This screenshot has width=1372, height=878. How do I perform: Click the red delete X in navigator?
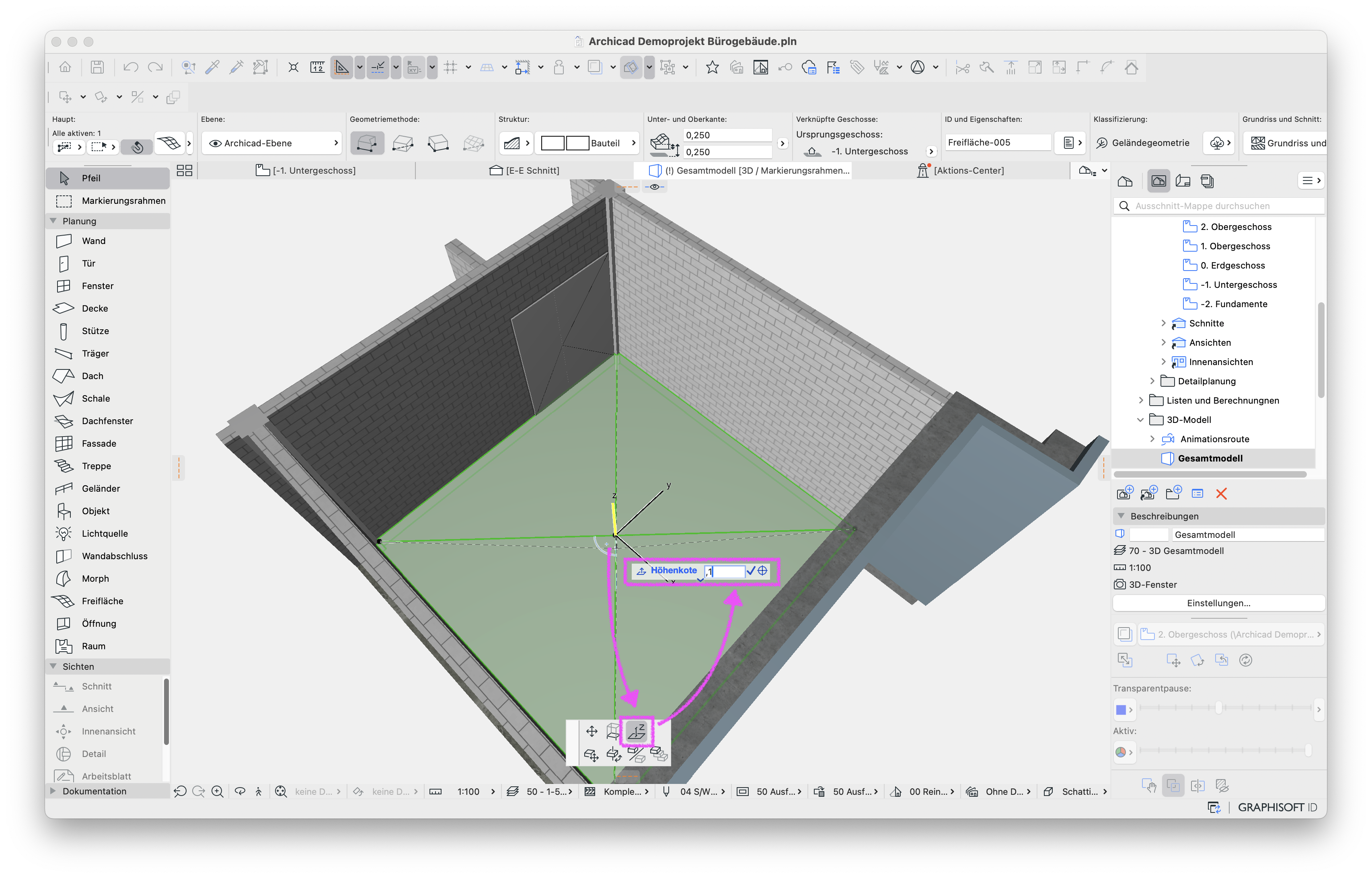tap(1221, 494)
